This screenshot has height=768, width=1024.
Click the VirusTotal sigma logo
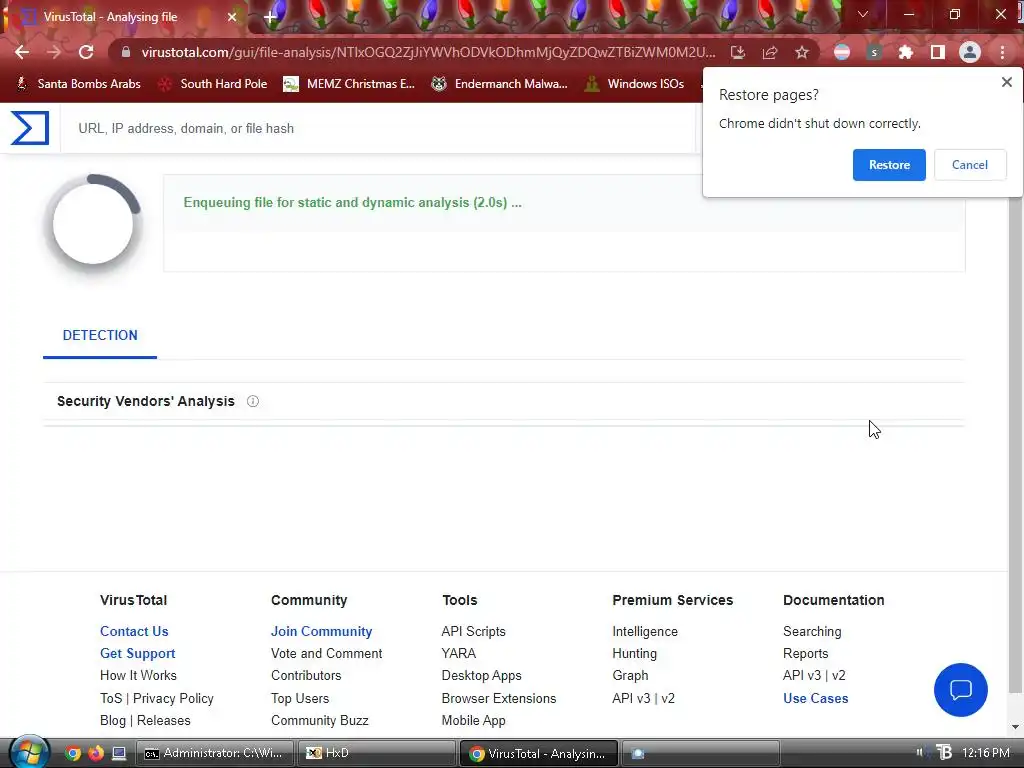pyautogui.click(x=30, y=128)
